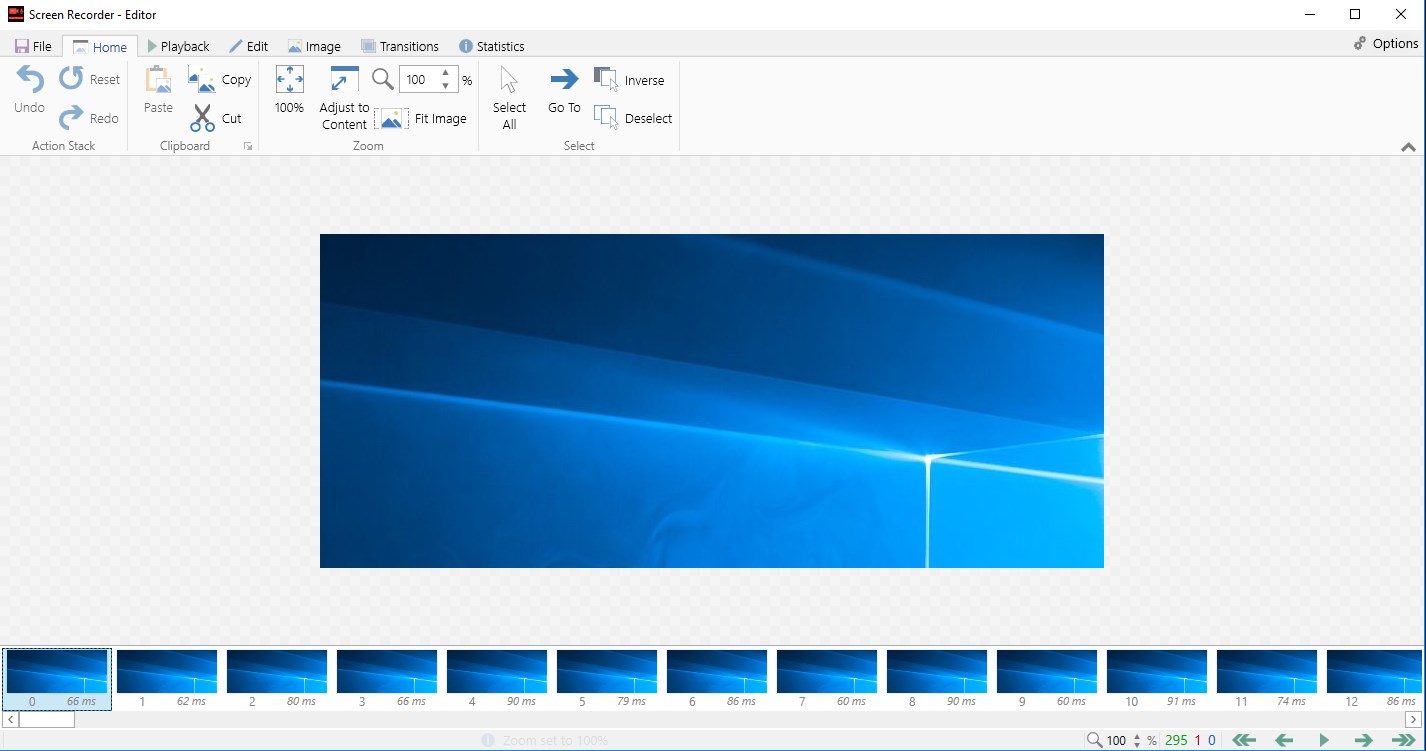This screenshot has width=1426, height=751.
Task: Select frame 3 thumbnail
Action: 387,679
